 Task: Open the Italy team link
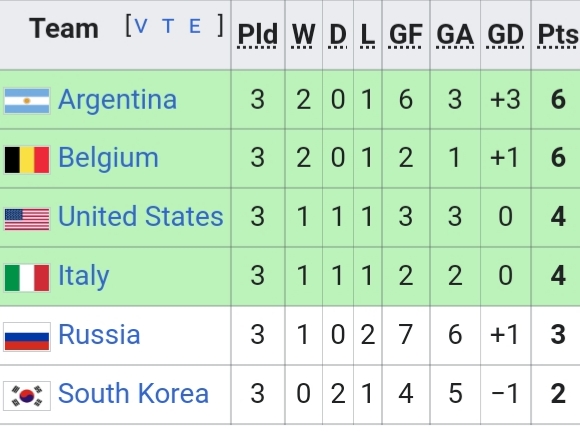pyautogui.click(x=84, y=277)
